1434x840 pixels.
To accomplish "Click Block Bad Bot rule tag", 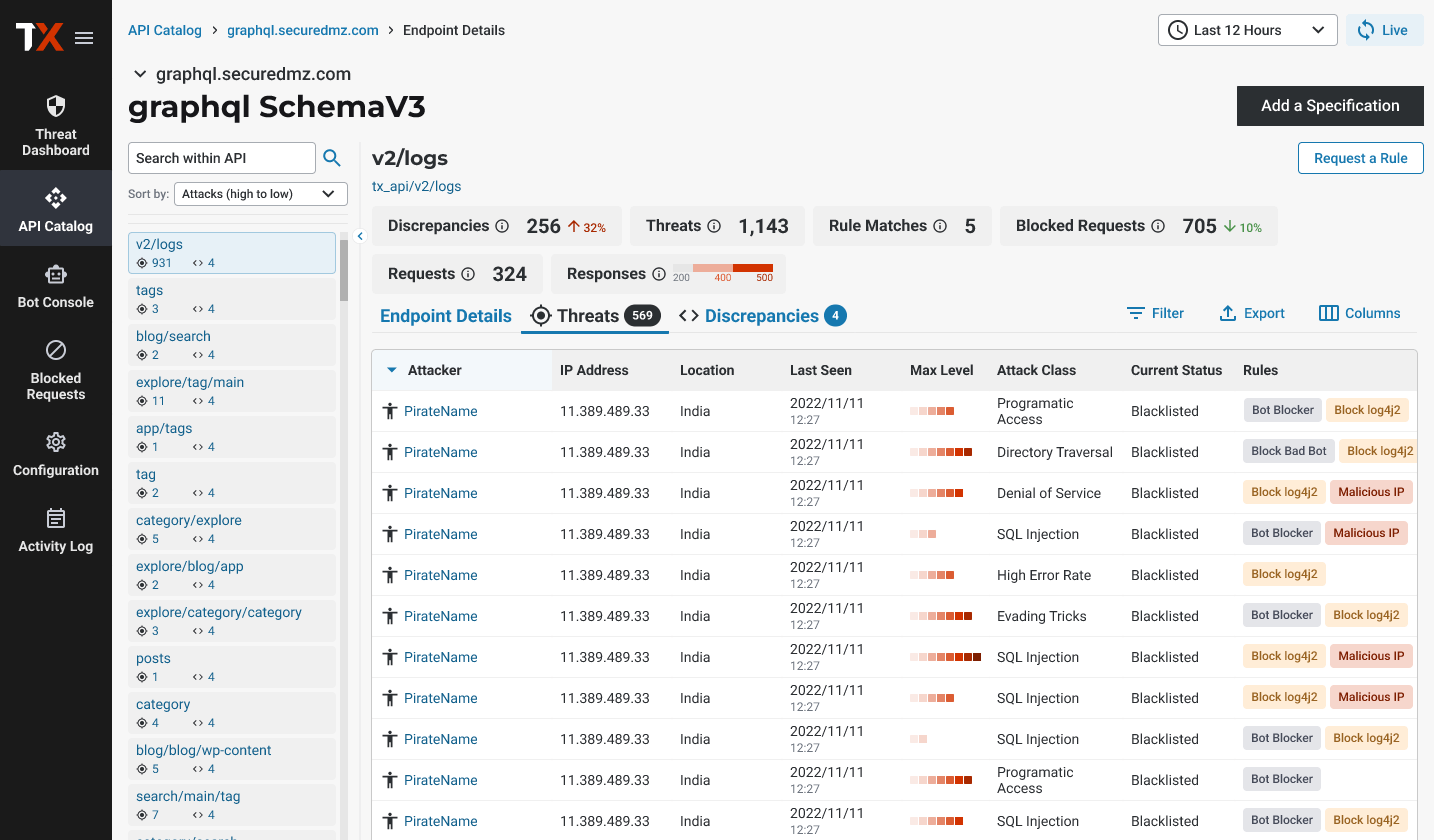I will pos(1289,451).
